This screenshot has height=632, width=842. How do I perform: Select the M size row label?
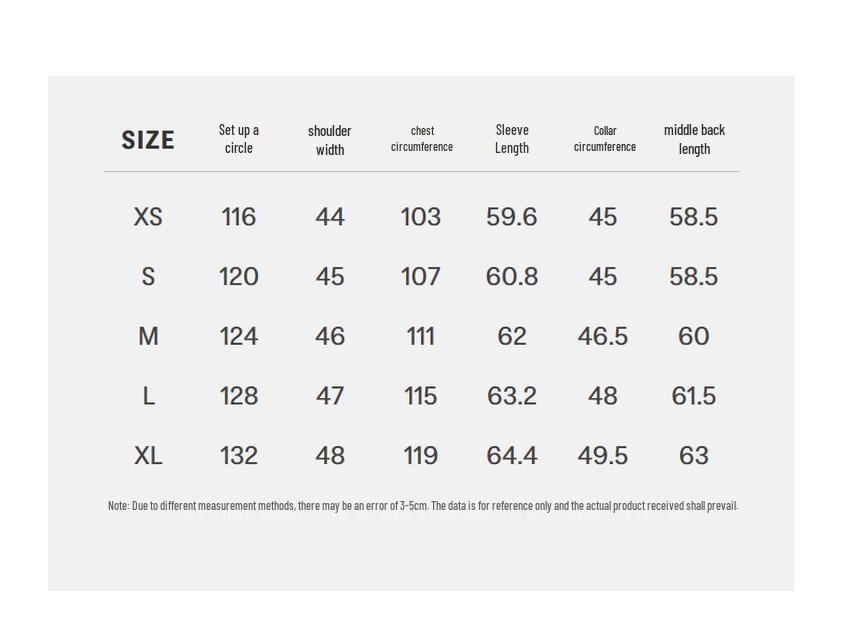(148, 336)
